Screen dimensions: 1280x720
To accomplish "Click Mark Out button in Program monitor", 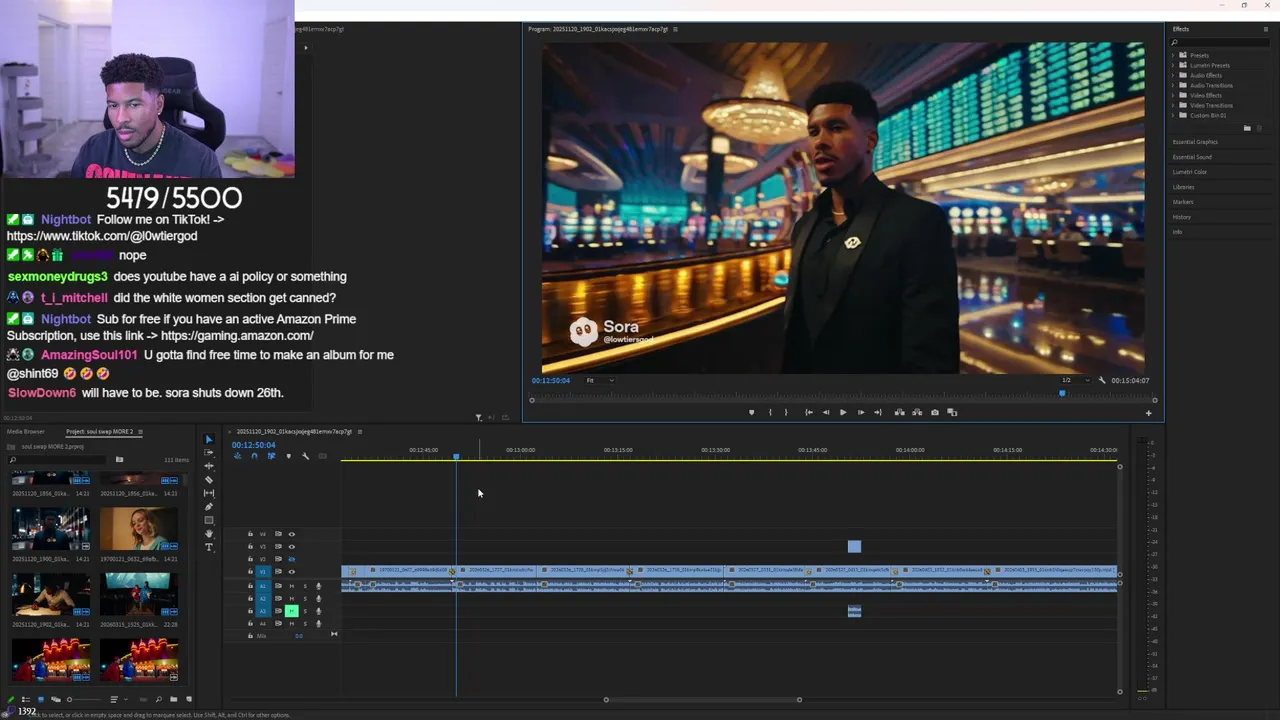I will 786,412.
